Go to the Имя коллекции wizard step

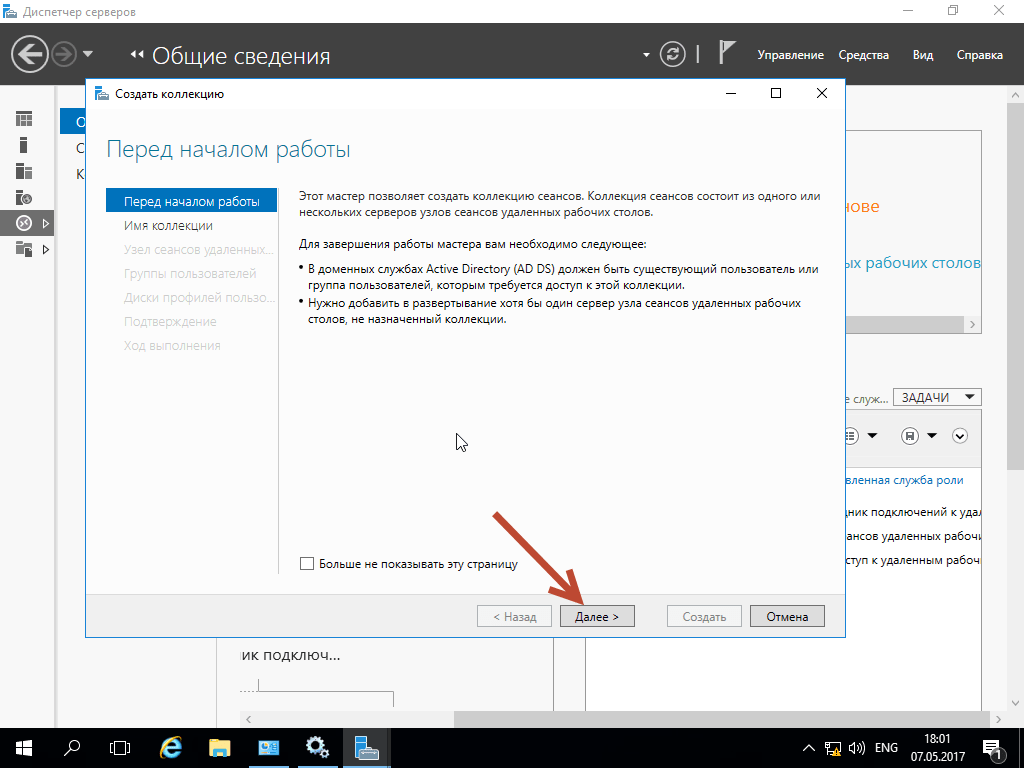[168, 226]
